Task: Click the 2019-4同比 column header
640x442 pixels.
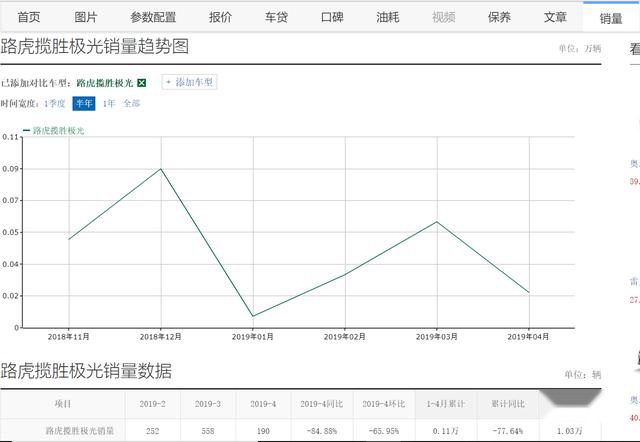Action: coord(322,404)
